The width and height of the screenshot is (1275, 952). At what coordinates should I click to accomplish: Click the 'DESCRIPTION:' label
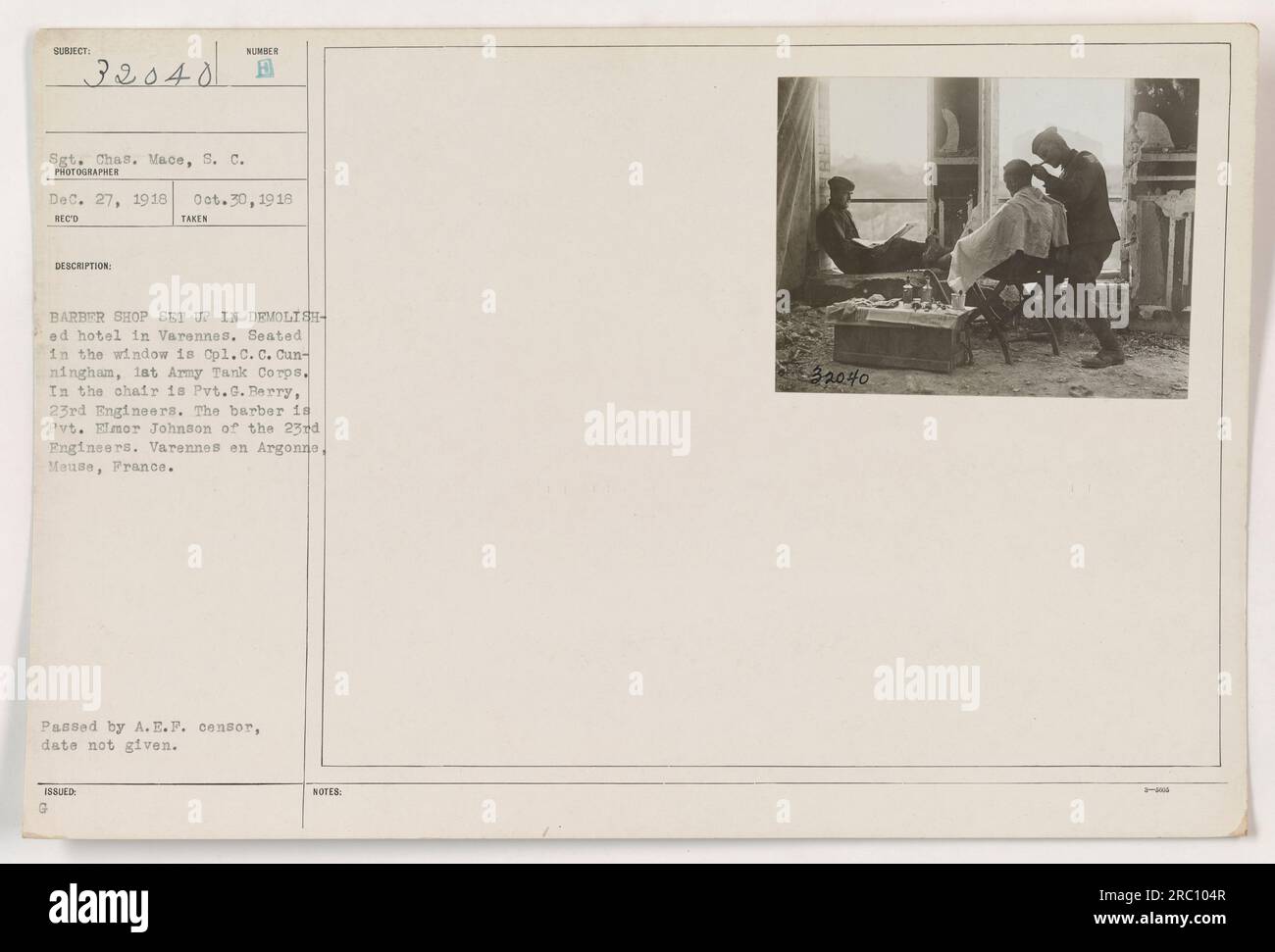coord(85,265)
